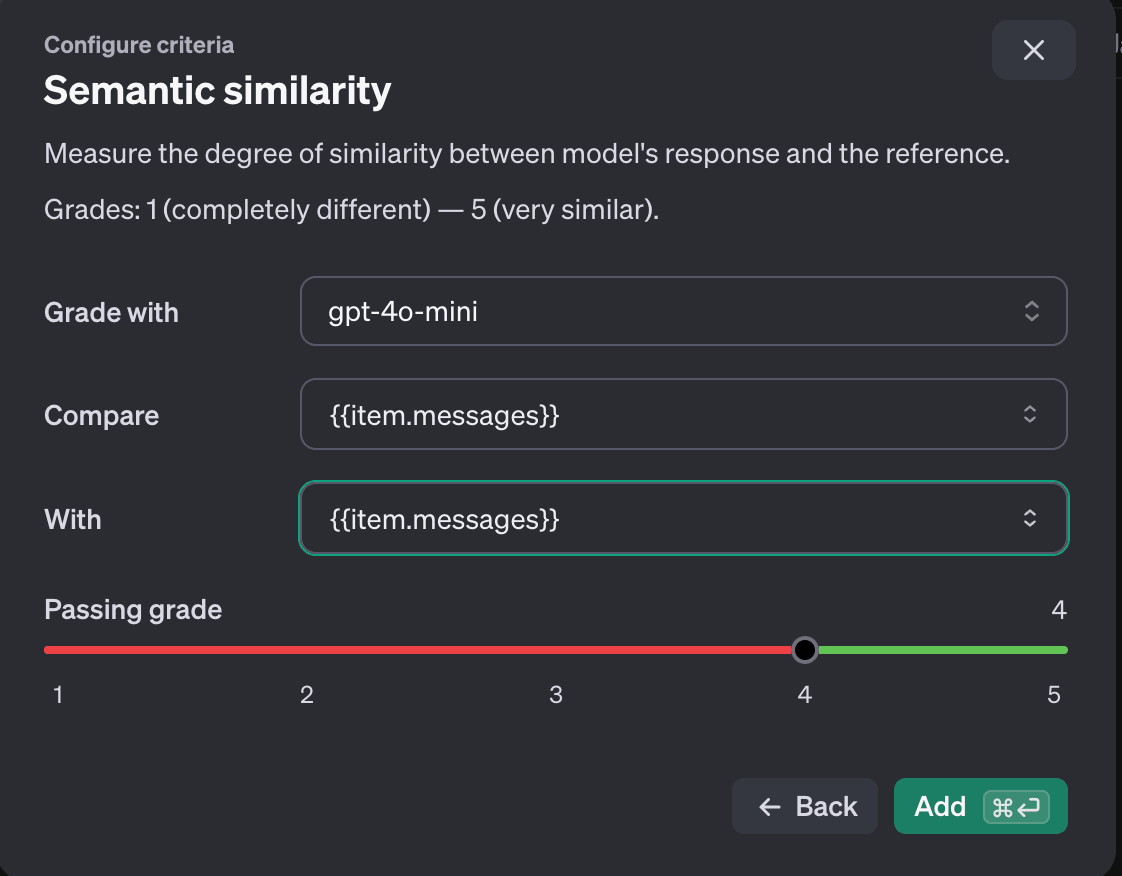Click the chevron in Grade with field

[1032, 311]
